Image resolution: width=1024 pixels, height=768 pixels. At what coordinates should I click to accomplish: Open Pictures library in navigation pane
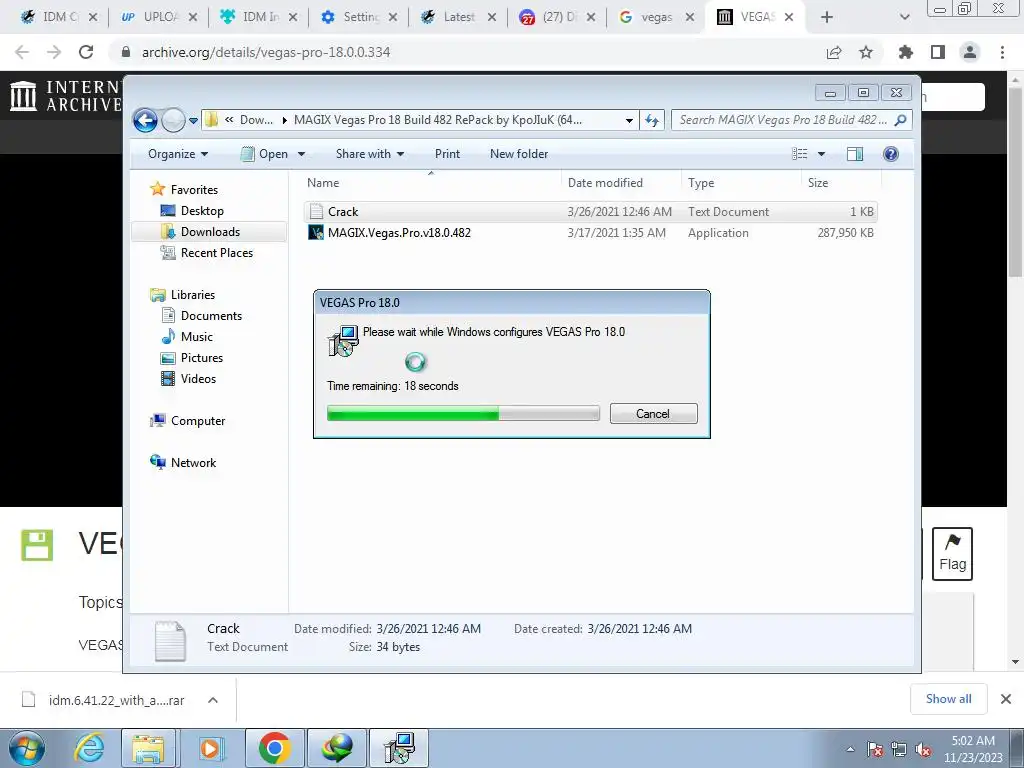tap(202, 357)
